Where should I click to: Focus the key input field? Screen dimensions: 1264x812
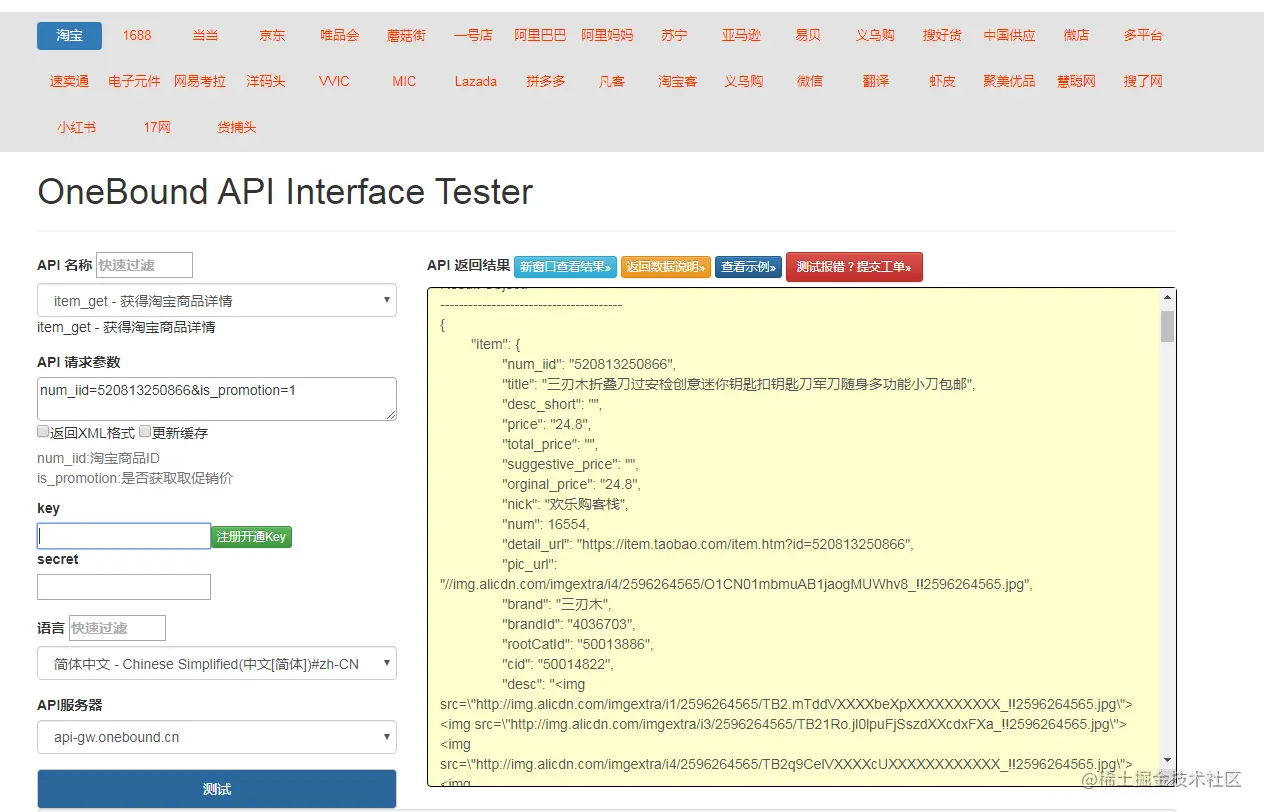coord(124,536)
